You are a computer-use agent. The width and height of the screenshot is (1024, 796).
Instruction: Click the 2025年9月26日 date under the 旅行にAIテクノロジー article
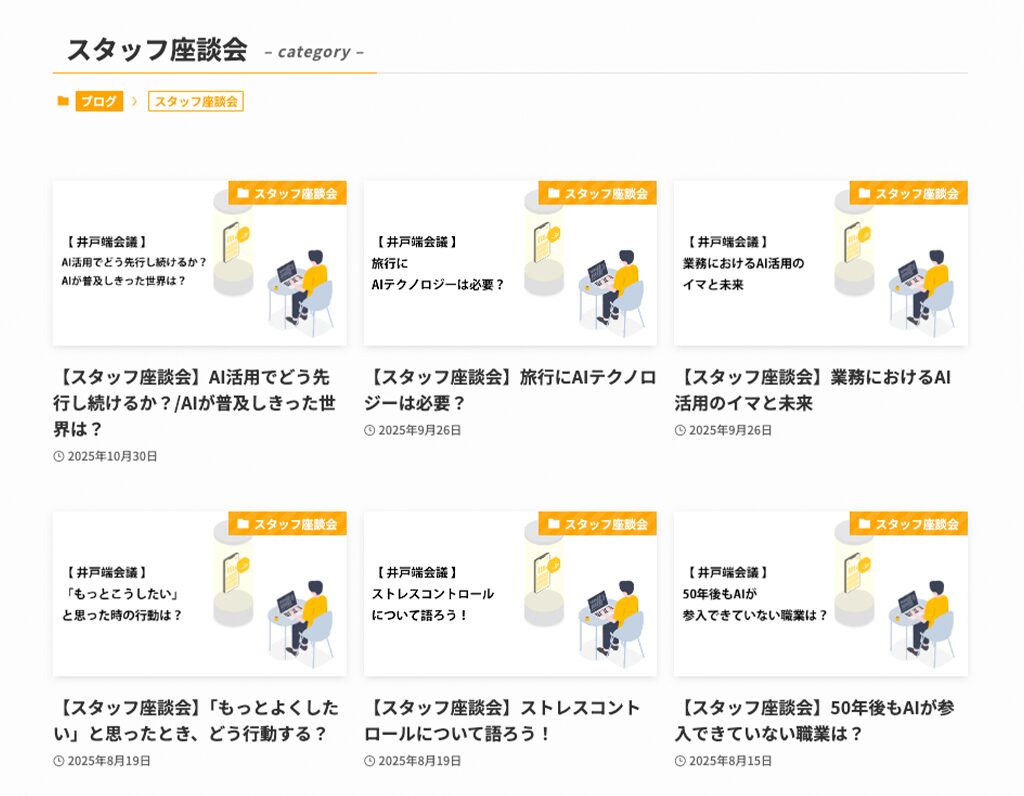(420, 430)
